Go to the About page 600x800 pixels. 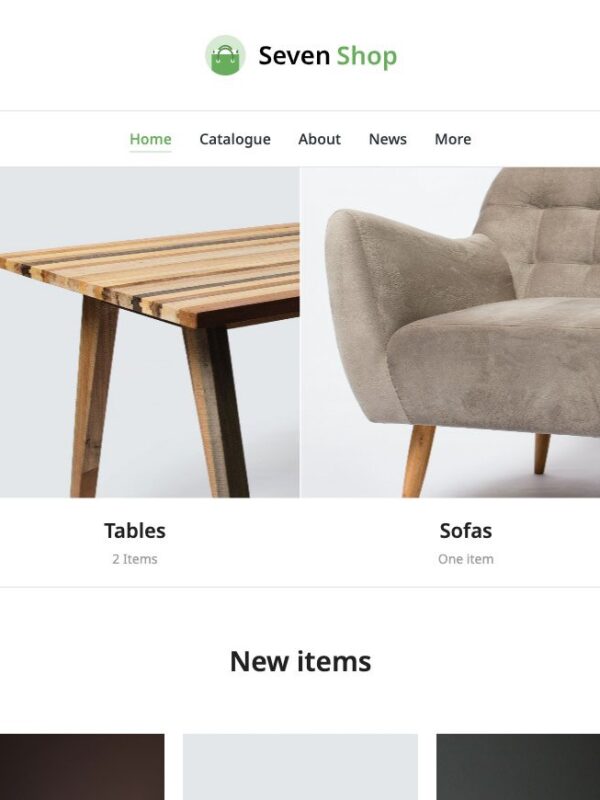pos(319,139)
